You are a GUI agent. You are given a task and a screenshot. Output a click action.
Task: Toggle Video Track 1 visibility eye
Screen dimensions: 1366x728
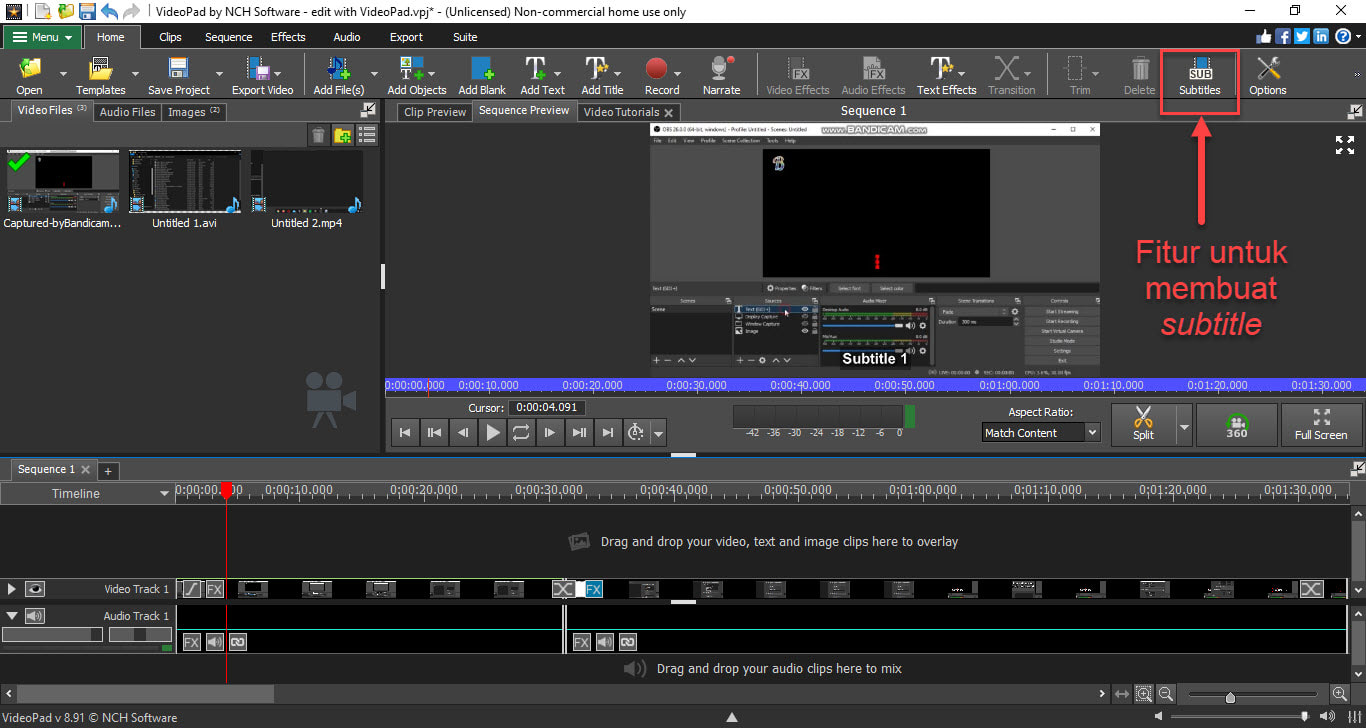pos(35,589)
